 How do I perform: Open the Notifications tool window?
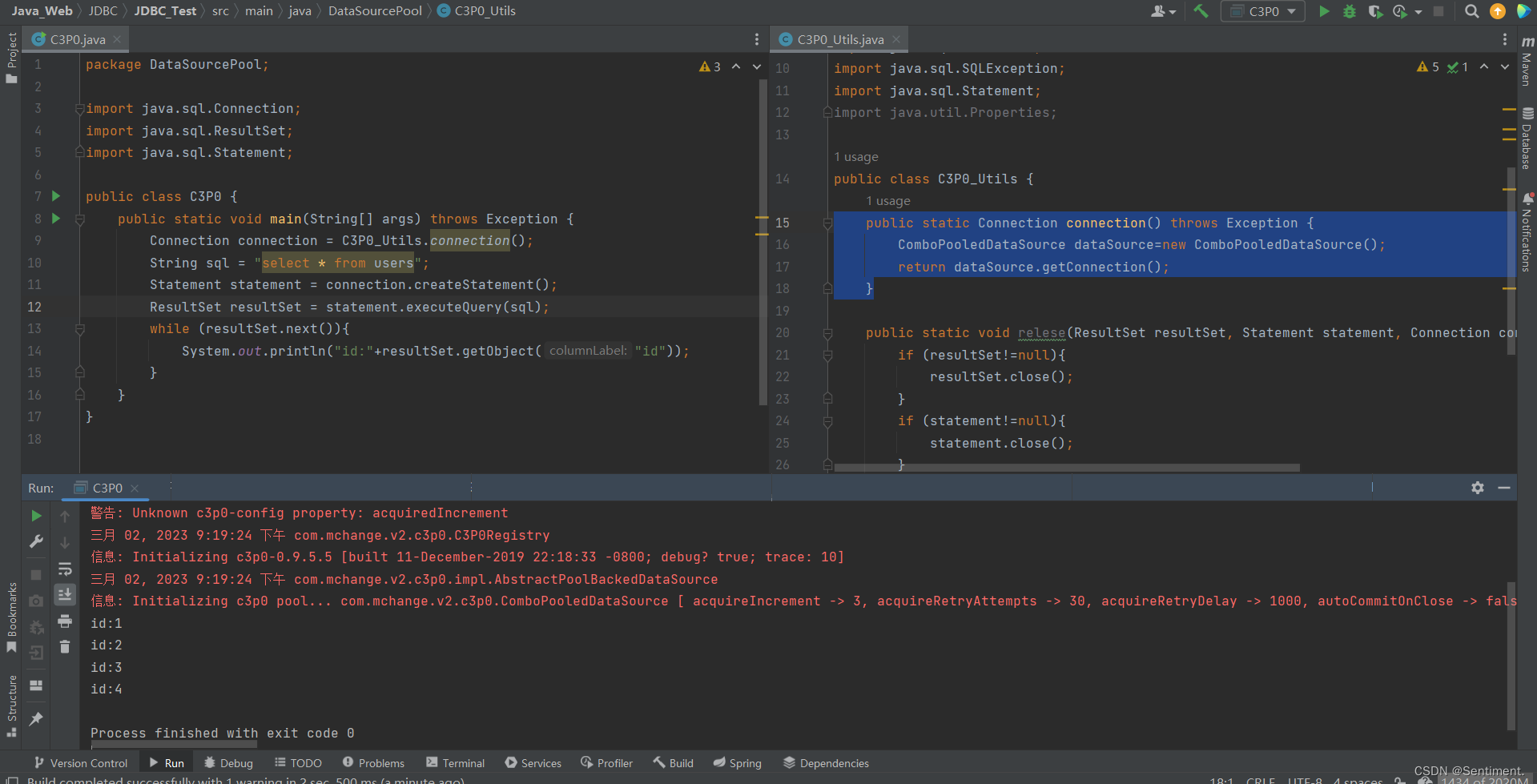1527,232
